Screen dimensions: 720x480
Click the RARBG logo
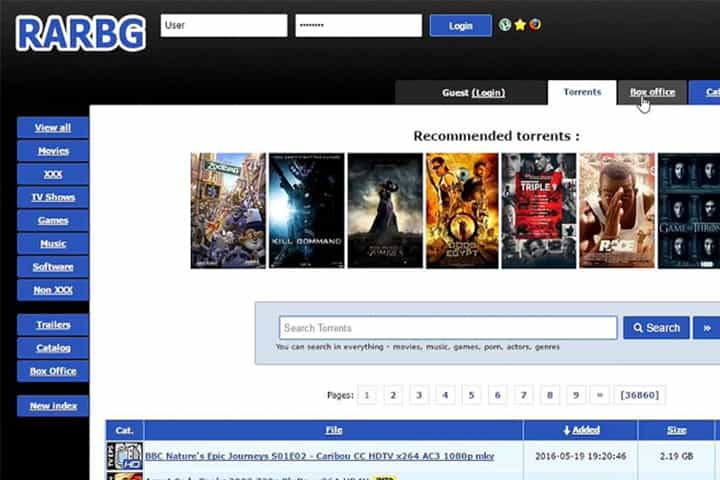(x=81, y=33)
